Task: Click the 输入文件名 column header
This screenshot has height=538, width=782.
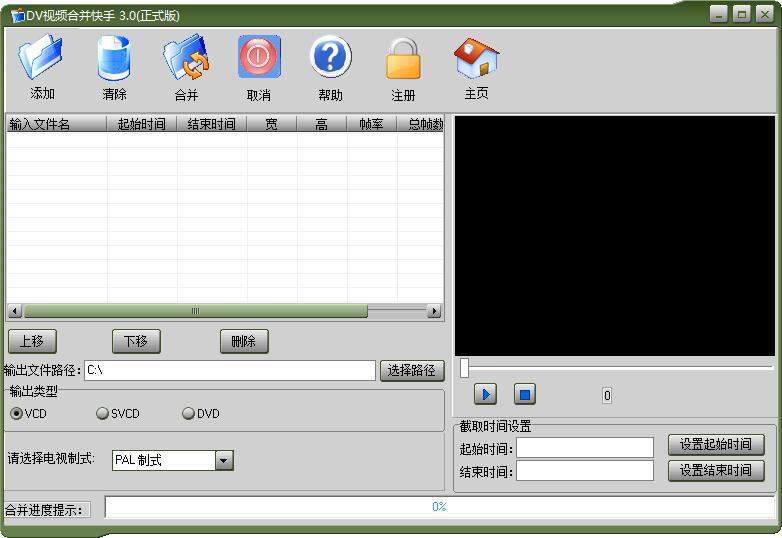Action: pos(56,124)
